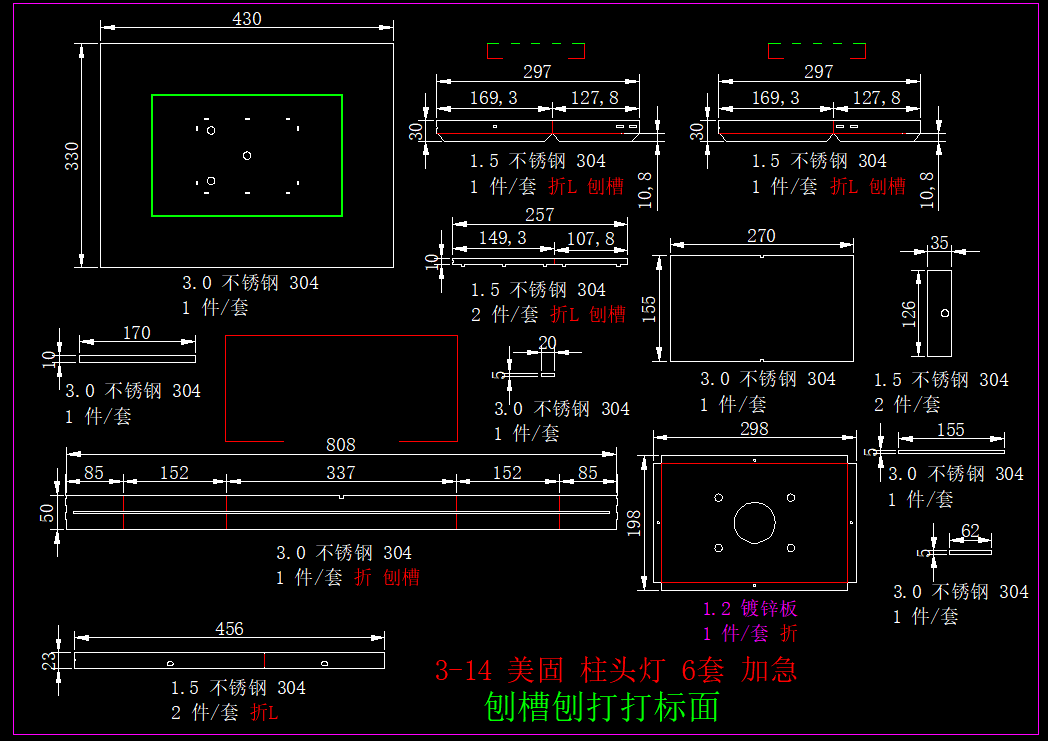Click the 456 dimension text
The width and height of the screenshot is (1048, 741).
click(x=229, y=629)
